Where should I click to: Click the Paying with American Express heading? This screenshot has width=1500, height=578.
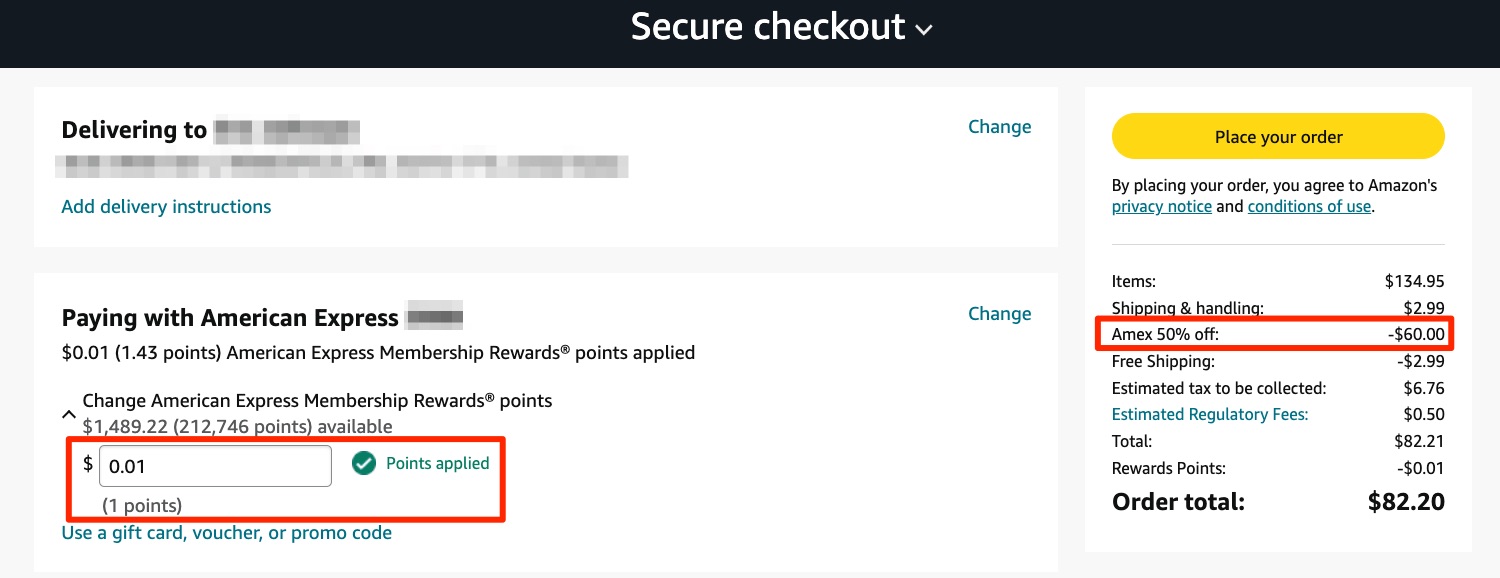pos(230,317)
